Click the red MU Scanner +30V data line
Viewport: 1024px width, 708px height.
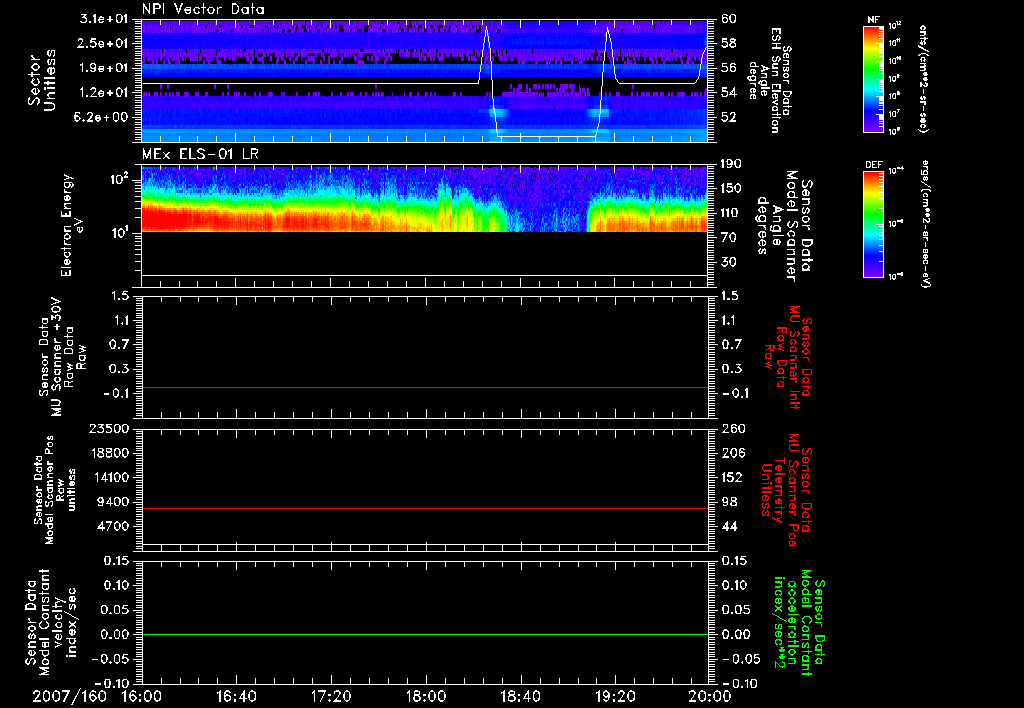[424, 388]
